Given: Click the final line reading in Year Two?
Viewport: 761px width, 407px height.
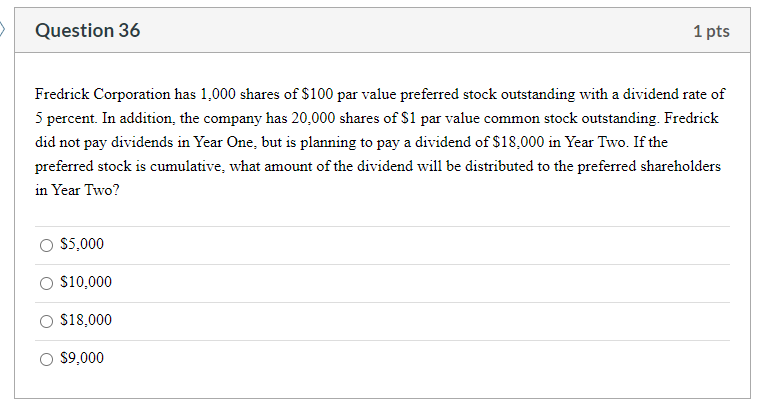Looking at the screenshot, I should click(x=77, y=190).
